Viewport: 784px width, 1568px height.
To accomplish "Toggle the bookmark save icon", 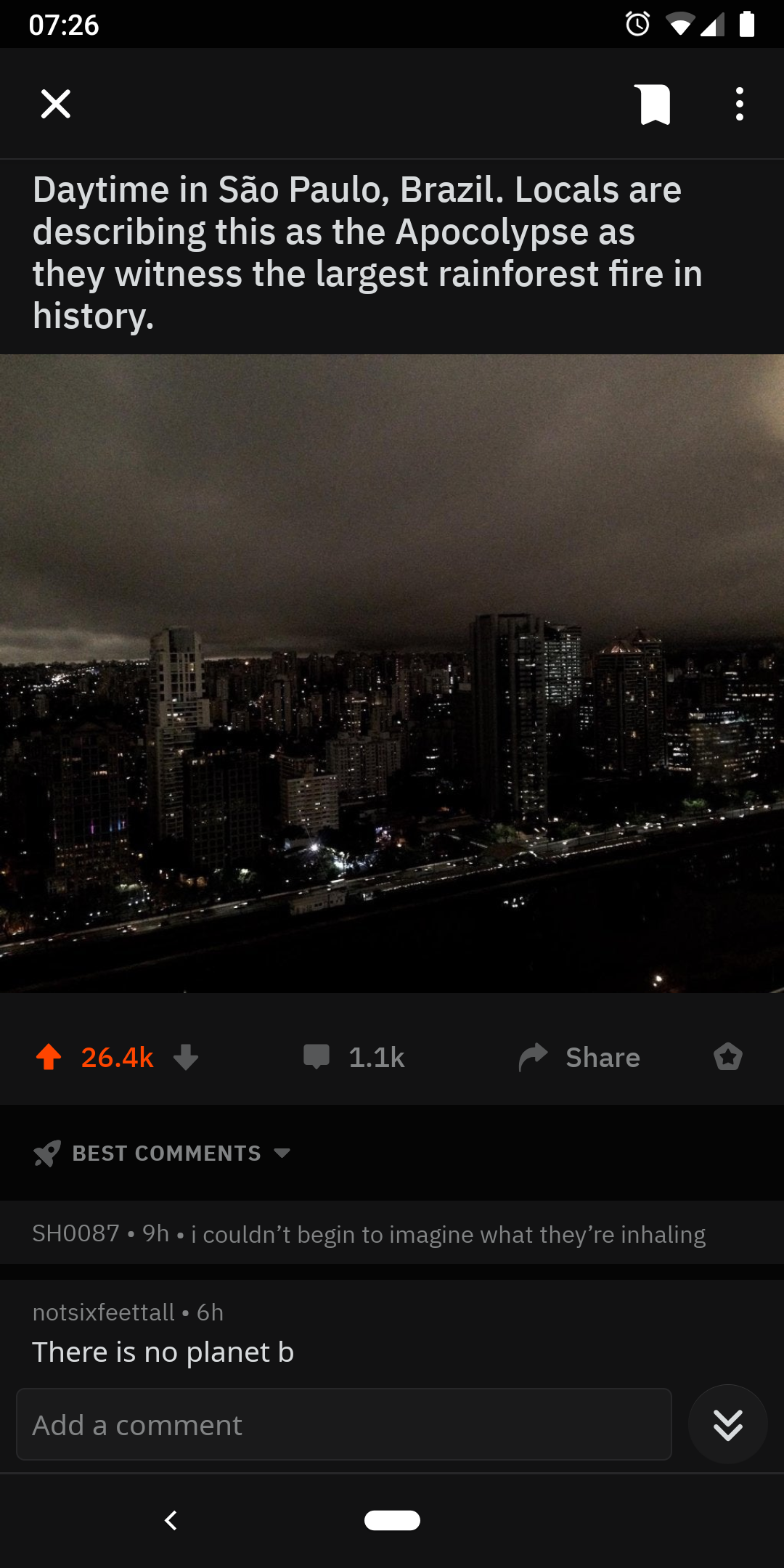I will [654, 105].
